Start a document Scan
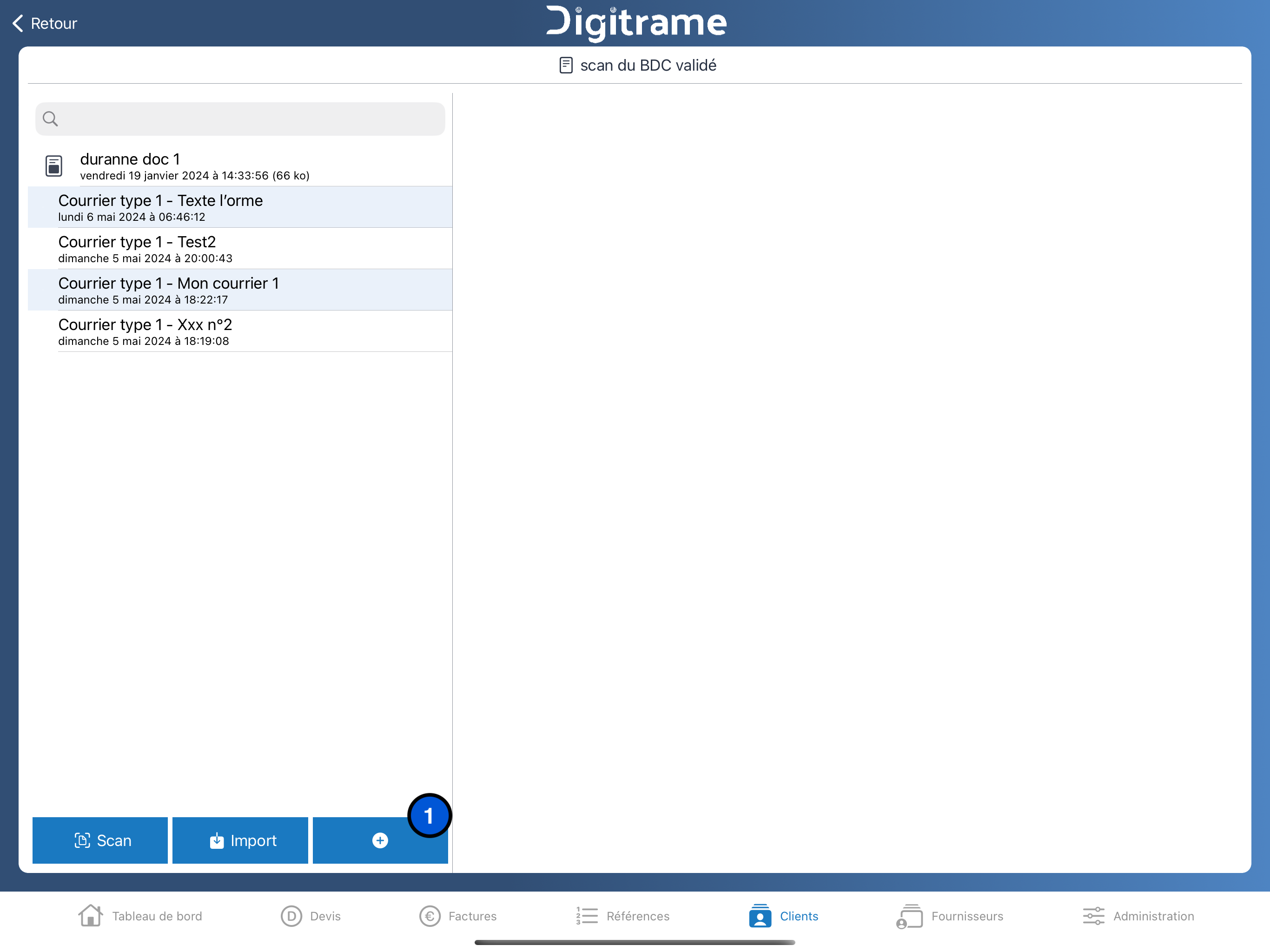Screen dimensions: 1270x952 click(100, 840)
